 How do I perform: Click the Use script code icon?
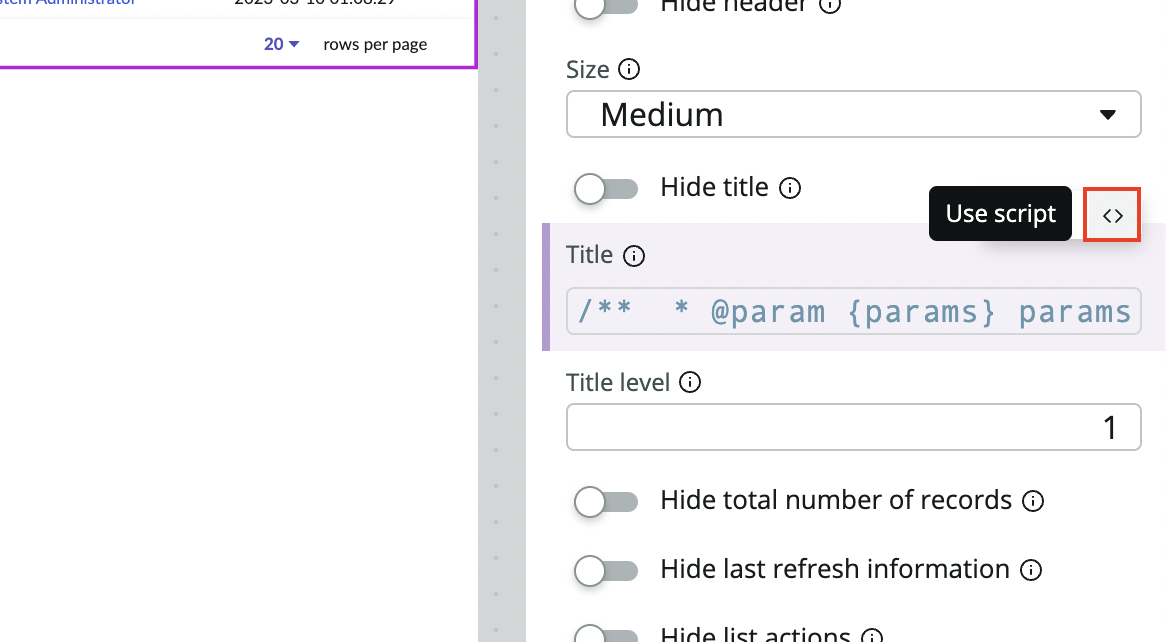1112,215
